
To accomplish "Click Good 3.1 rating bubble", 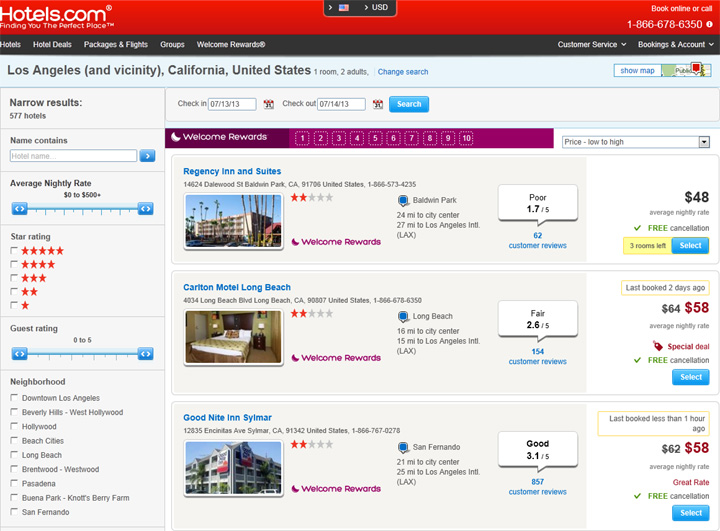I will (538, 452).
